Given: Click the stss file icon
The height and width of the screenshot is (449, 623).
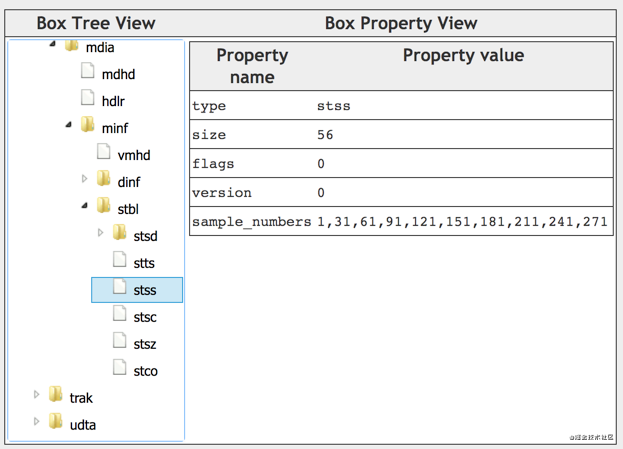Looking at the screenshot, I should coord(119,286).
